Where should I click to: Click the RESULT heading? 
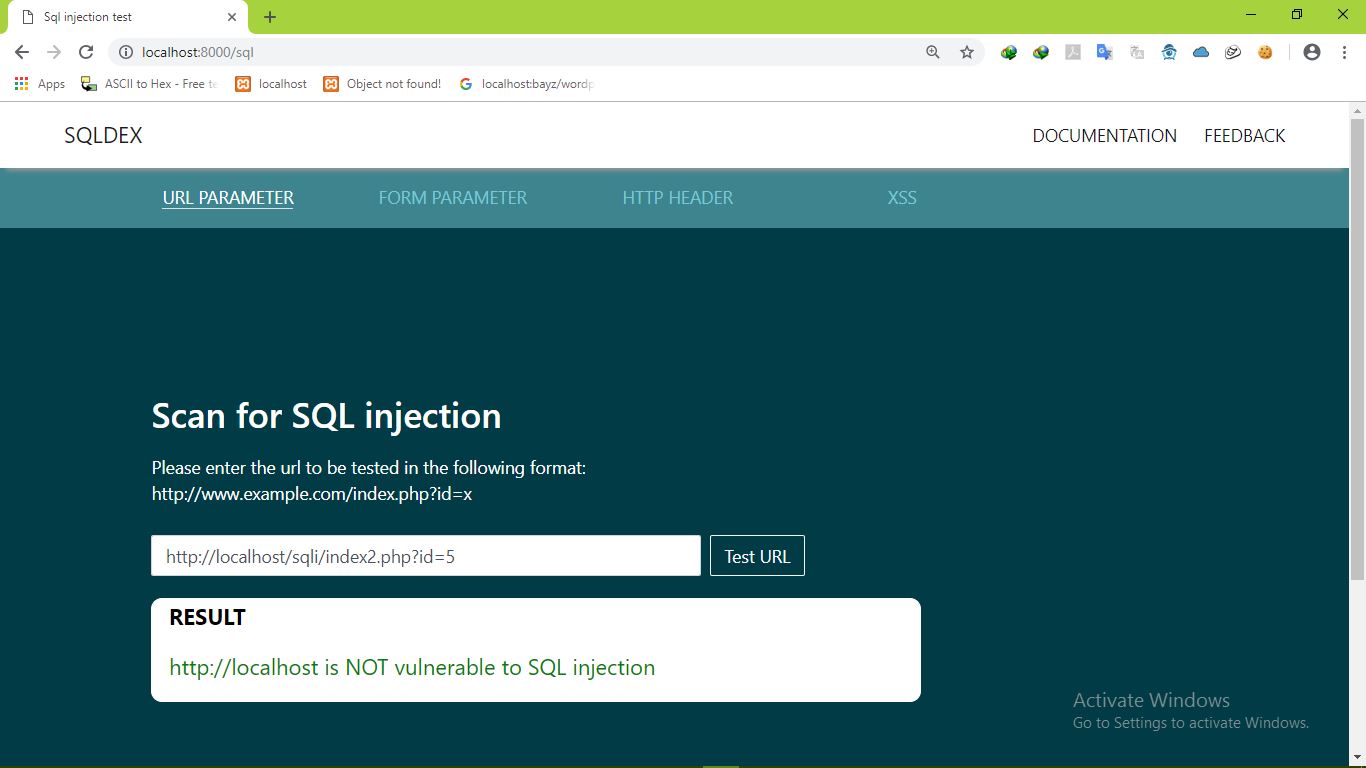pyautogui.click(x=207, y=617)
